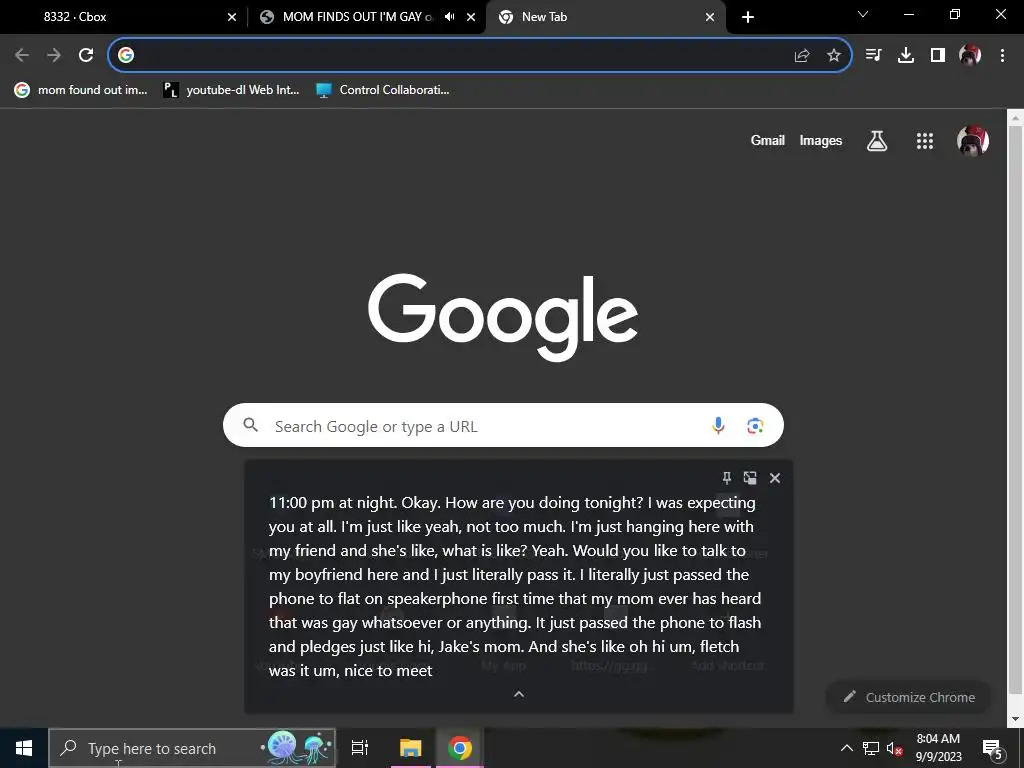Restore down the Chrome window

pos(955,14)
